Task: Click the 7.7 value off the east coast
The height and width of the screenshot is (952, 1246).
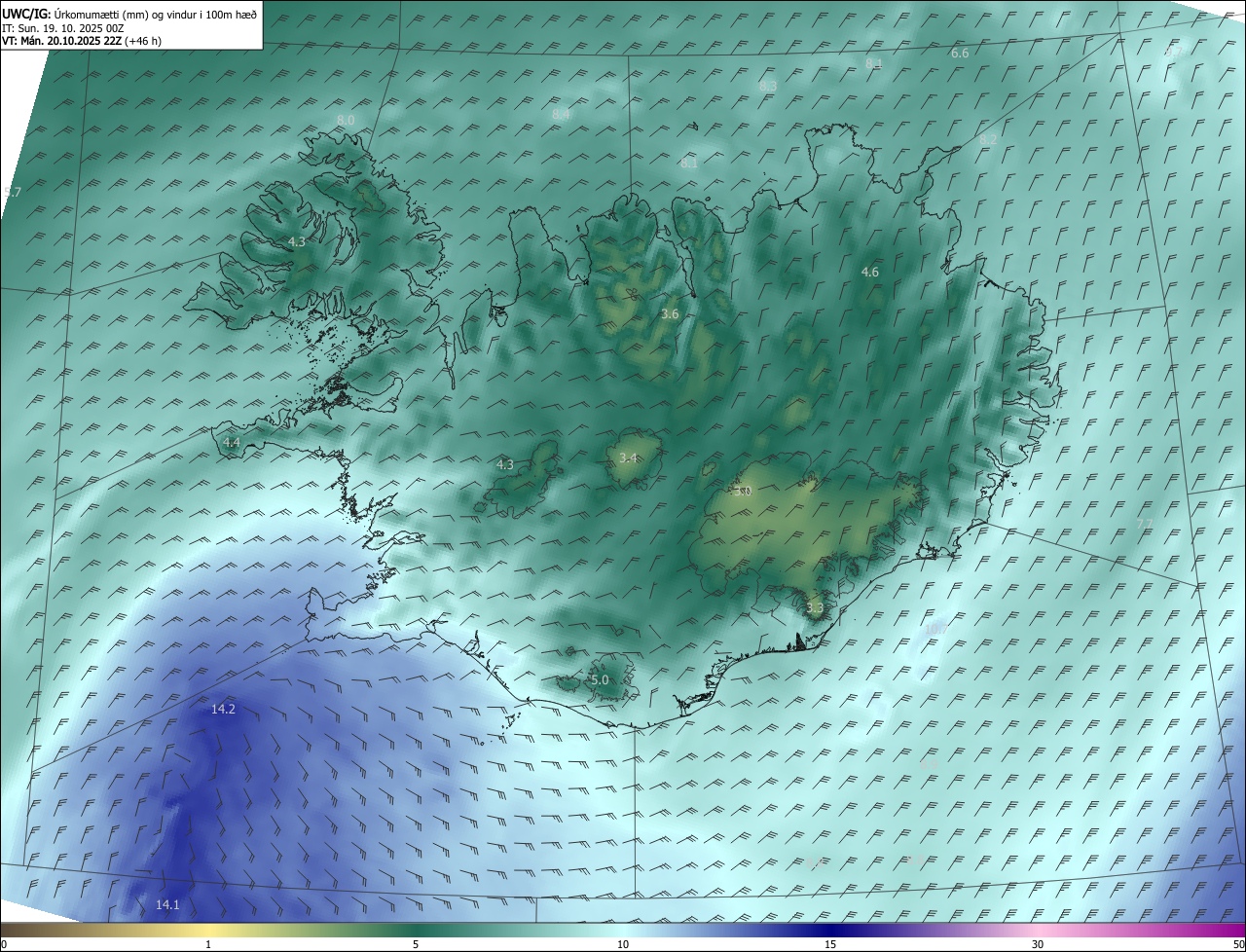Action: tap(1145, 524)
